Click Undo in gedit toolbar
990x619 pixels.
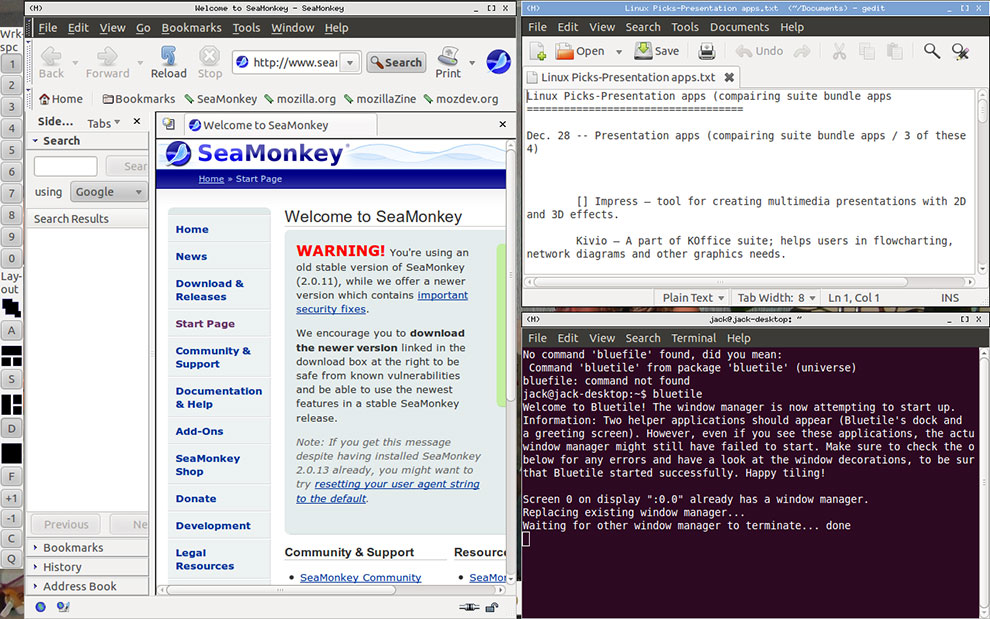[760, 51]
